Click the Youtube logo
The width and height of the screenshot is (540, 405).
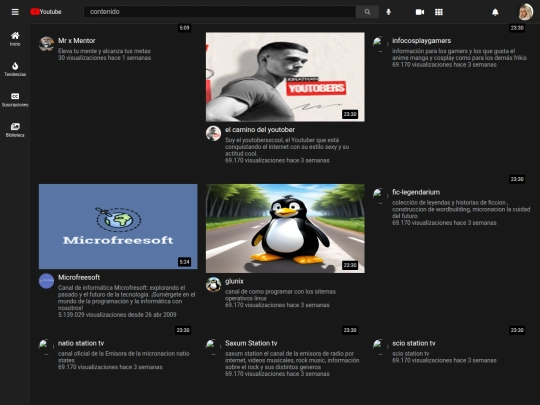point(46,12)
